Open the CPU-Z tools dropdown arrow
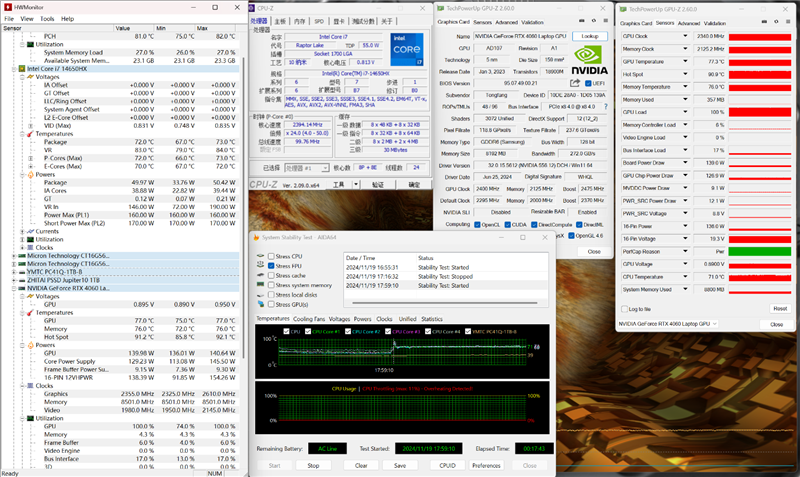The image size is (800, 477). click(x=356, y=185)
